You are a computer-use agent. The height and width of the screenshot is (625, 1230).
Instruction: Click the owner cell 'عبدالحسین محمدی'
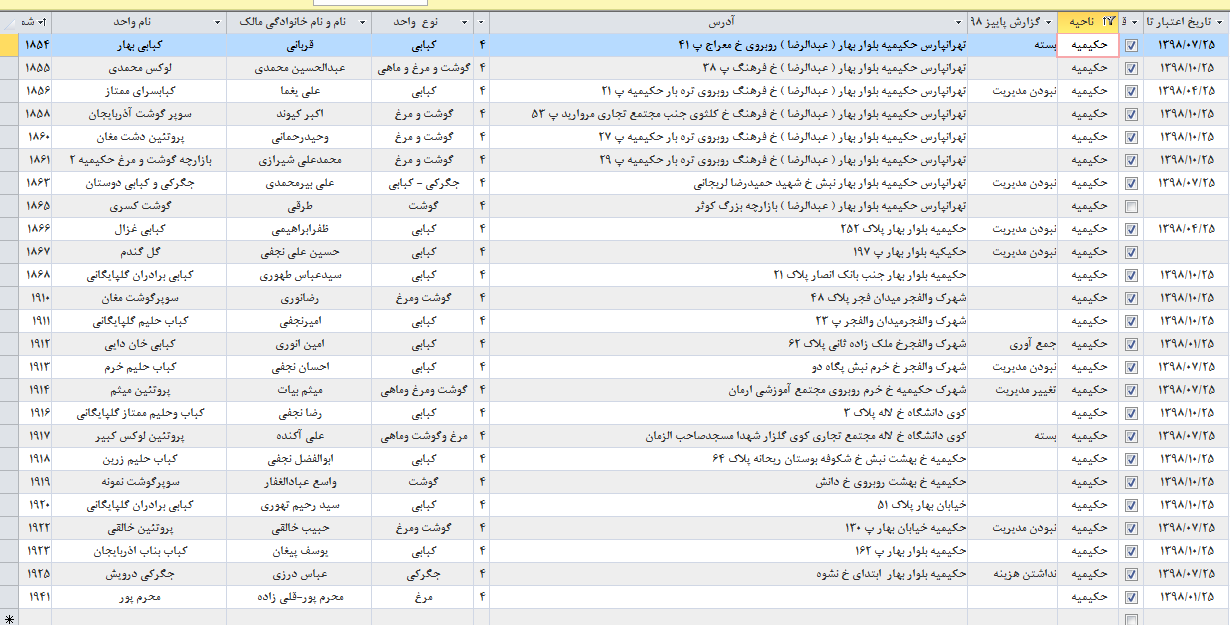click(x=299, y=68)
